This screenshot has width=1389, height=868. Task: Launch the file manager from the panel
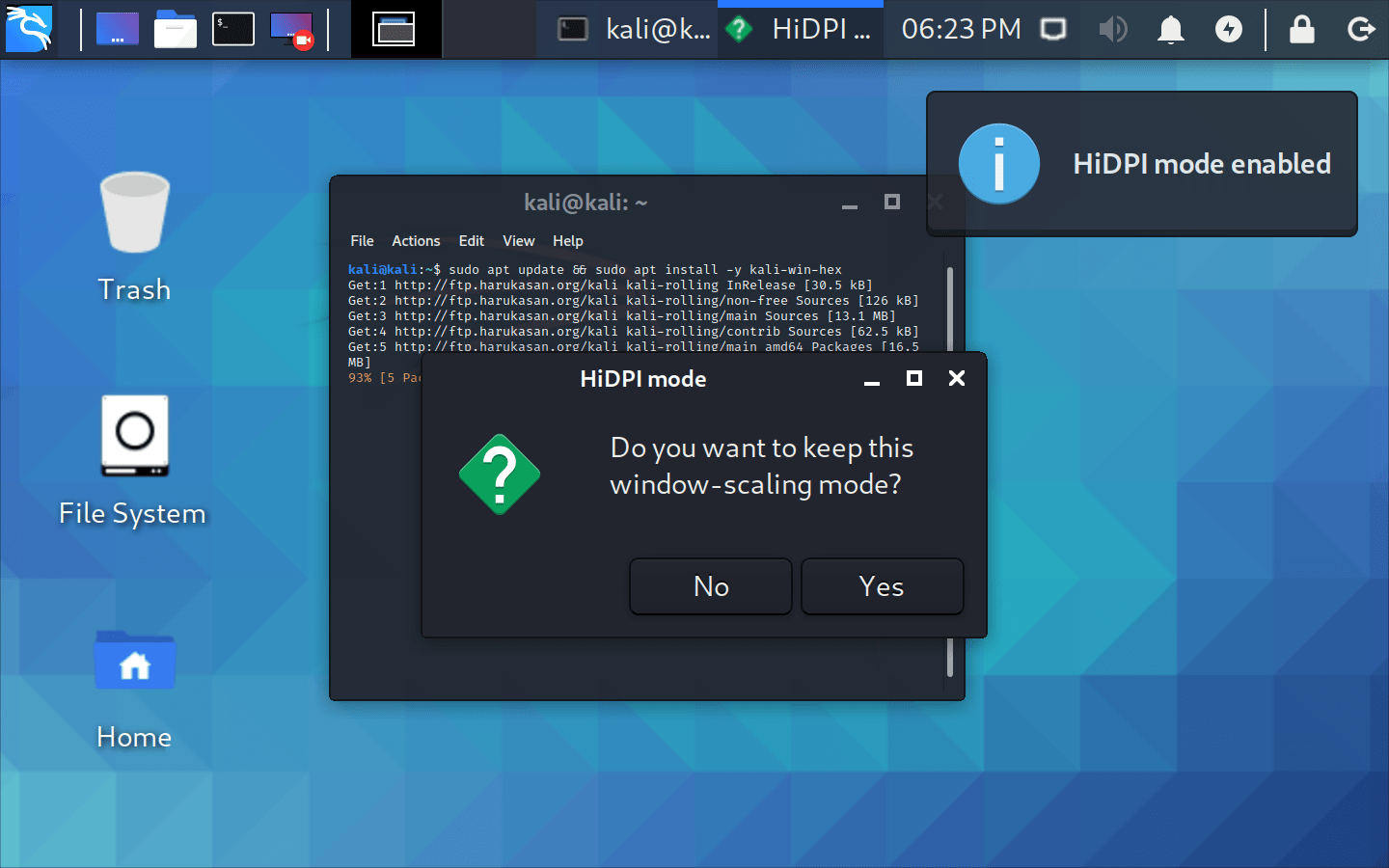click(176, 29)
